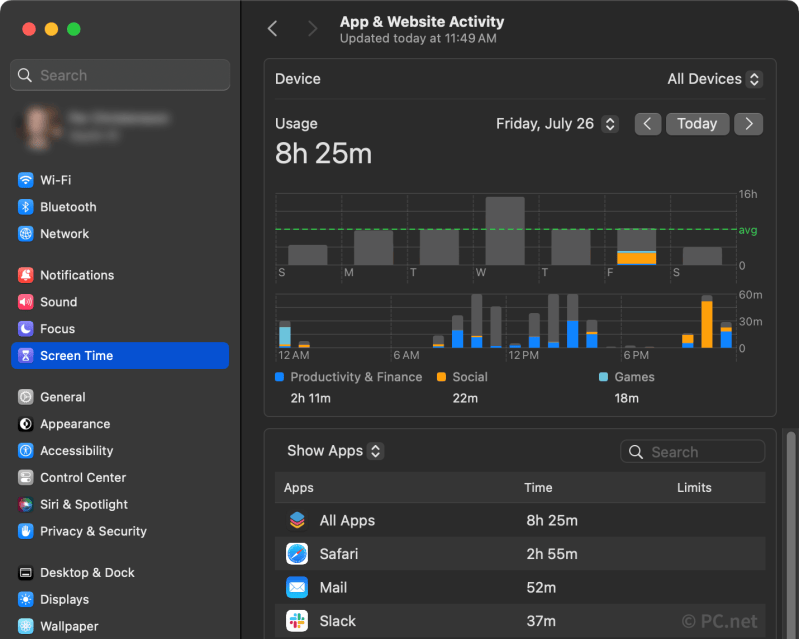Click the Mail app icon
This screenshot has width=799, height=639.
pos(297,588)
